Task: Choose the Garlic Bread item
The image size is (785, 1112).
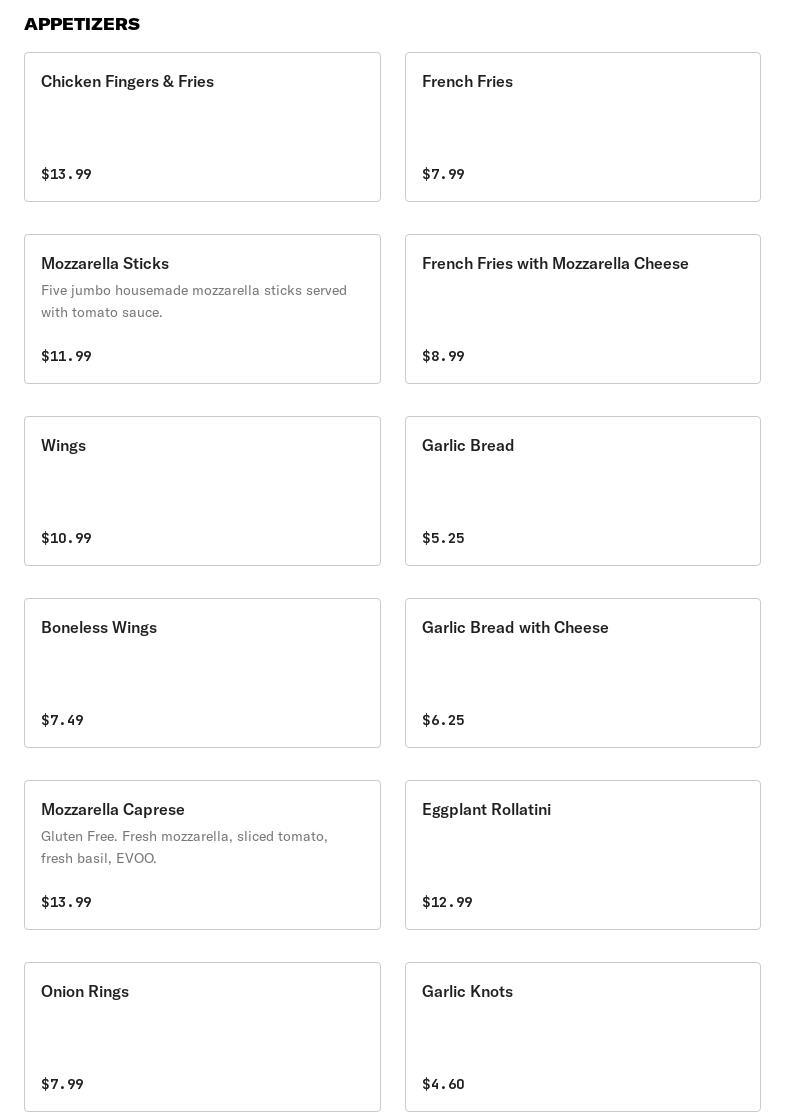Action: click(x=582, y=491)
